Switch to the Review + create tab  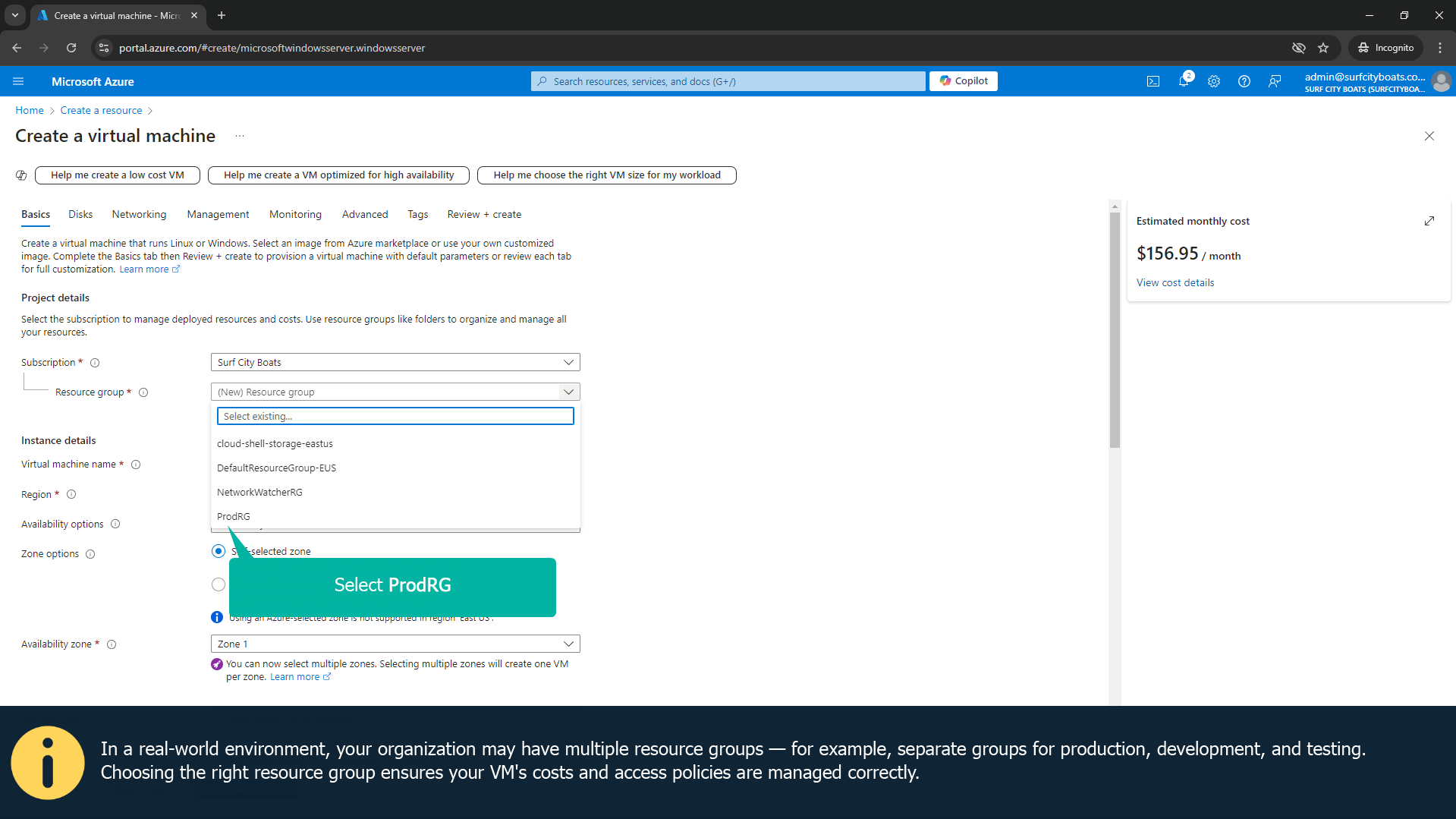pyautogui.click(x=483, y=214)
